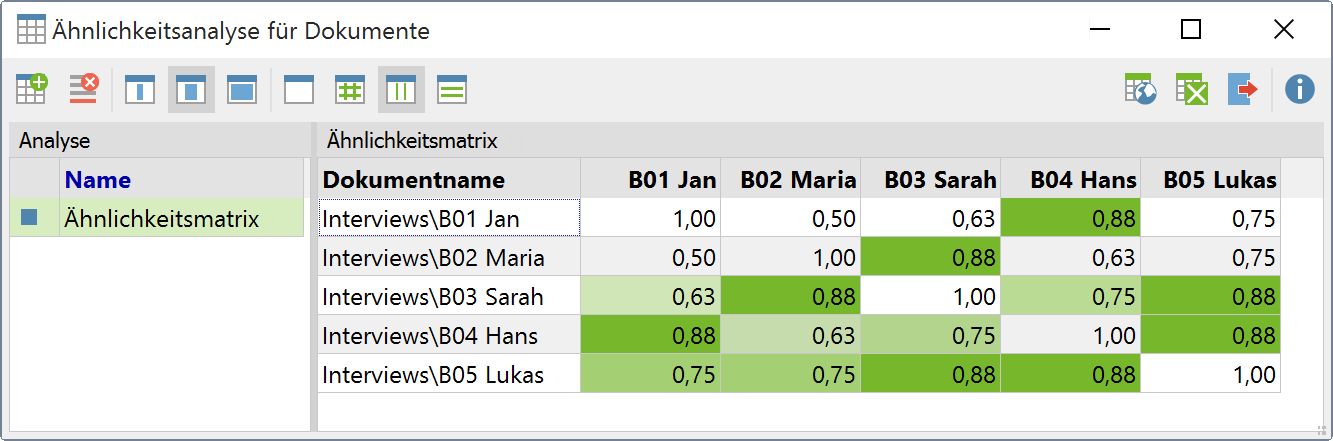
Task: Select the Interviews\B05 Lukas row label
Action: [x=433, y=374]
